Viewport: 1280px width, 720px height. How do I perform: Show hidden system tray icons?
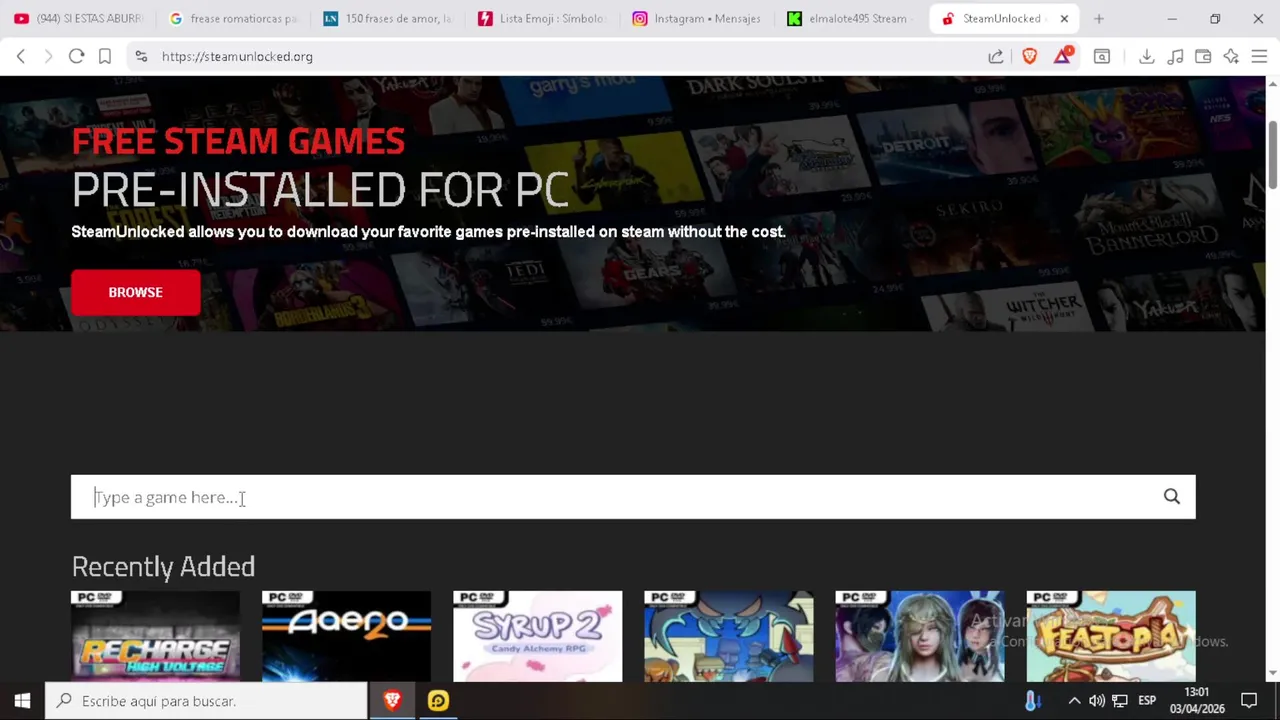(x=1074, y=701)
